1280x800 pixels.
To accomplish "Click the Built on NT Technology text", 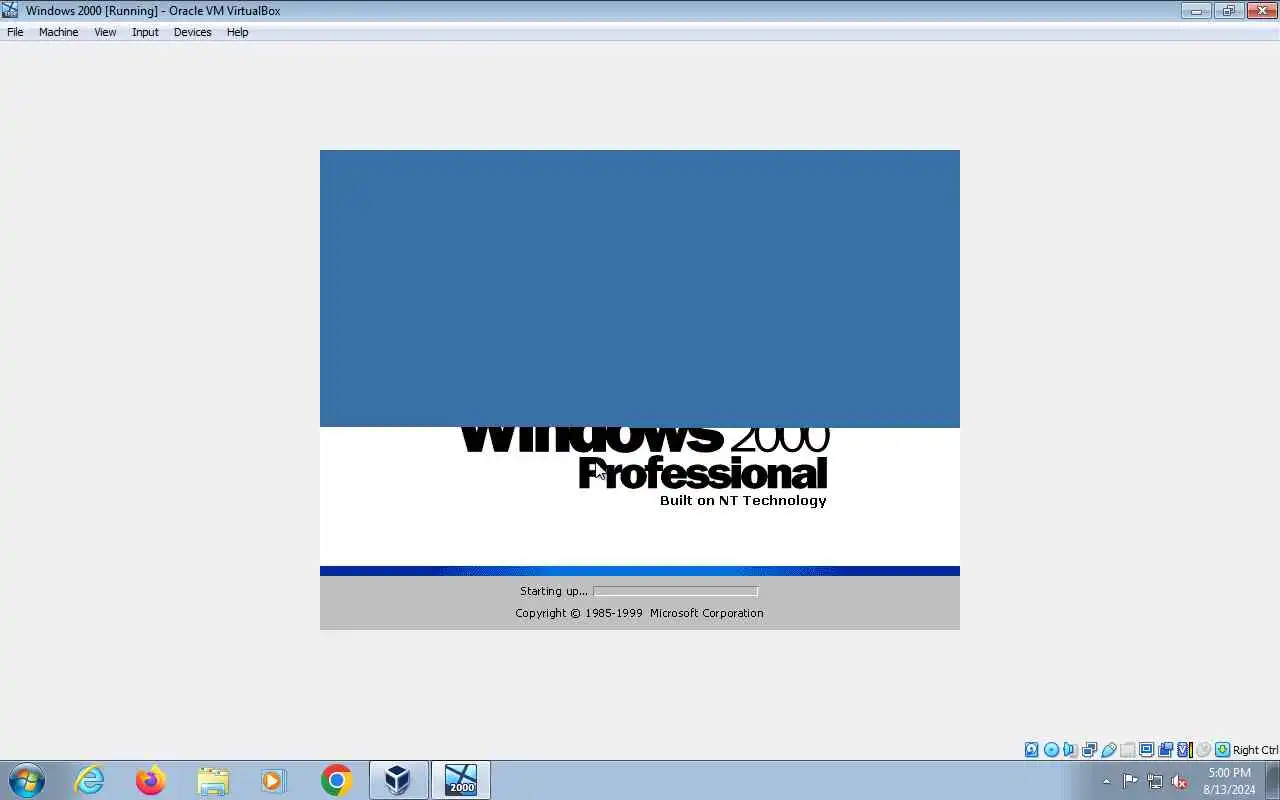I will point(743,500).
